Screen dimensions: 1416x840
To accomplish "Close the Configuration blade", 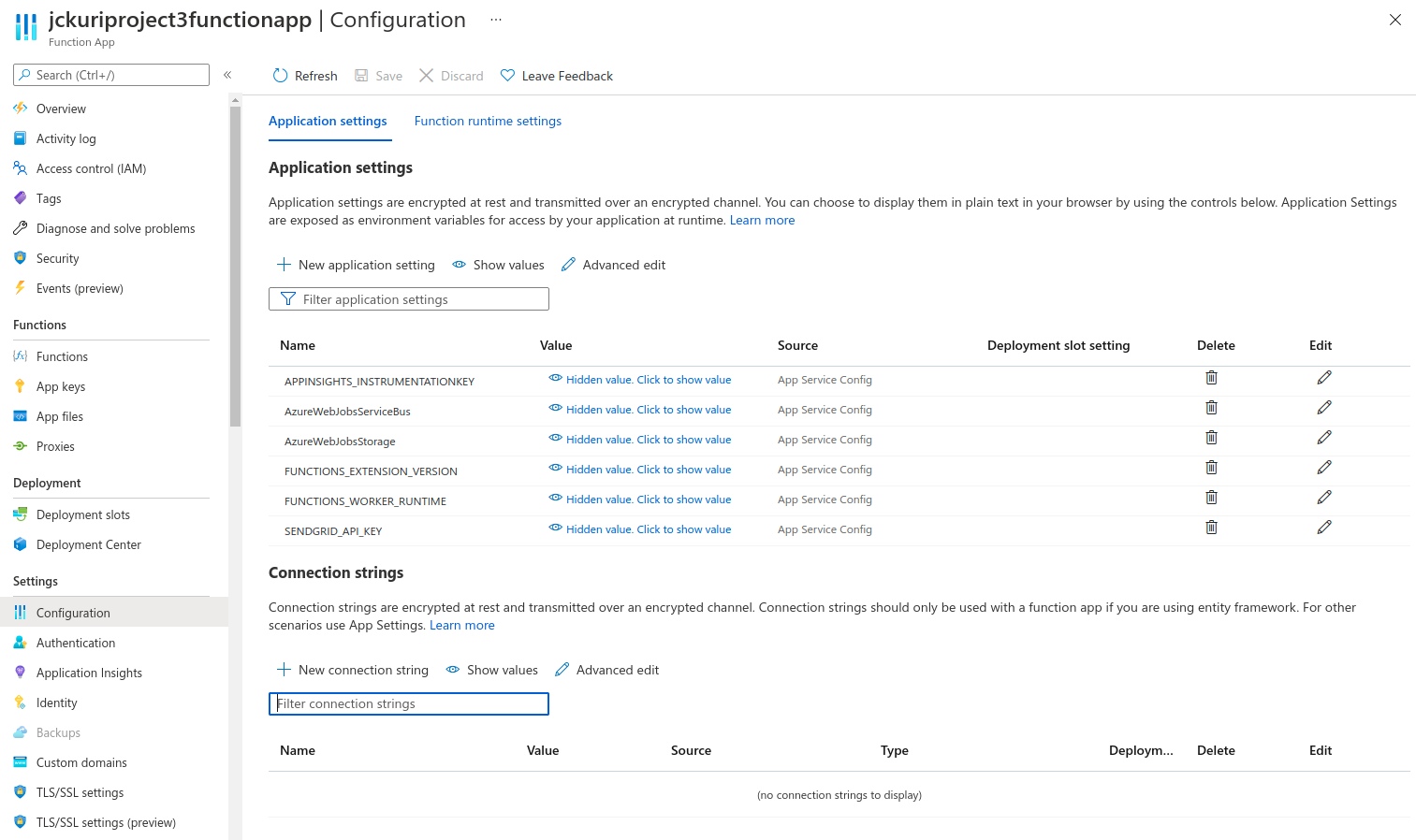I will pos(1395,20).
